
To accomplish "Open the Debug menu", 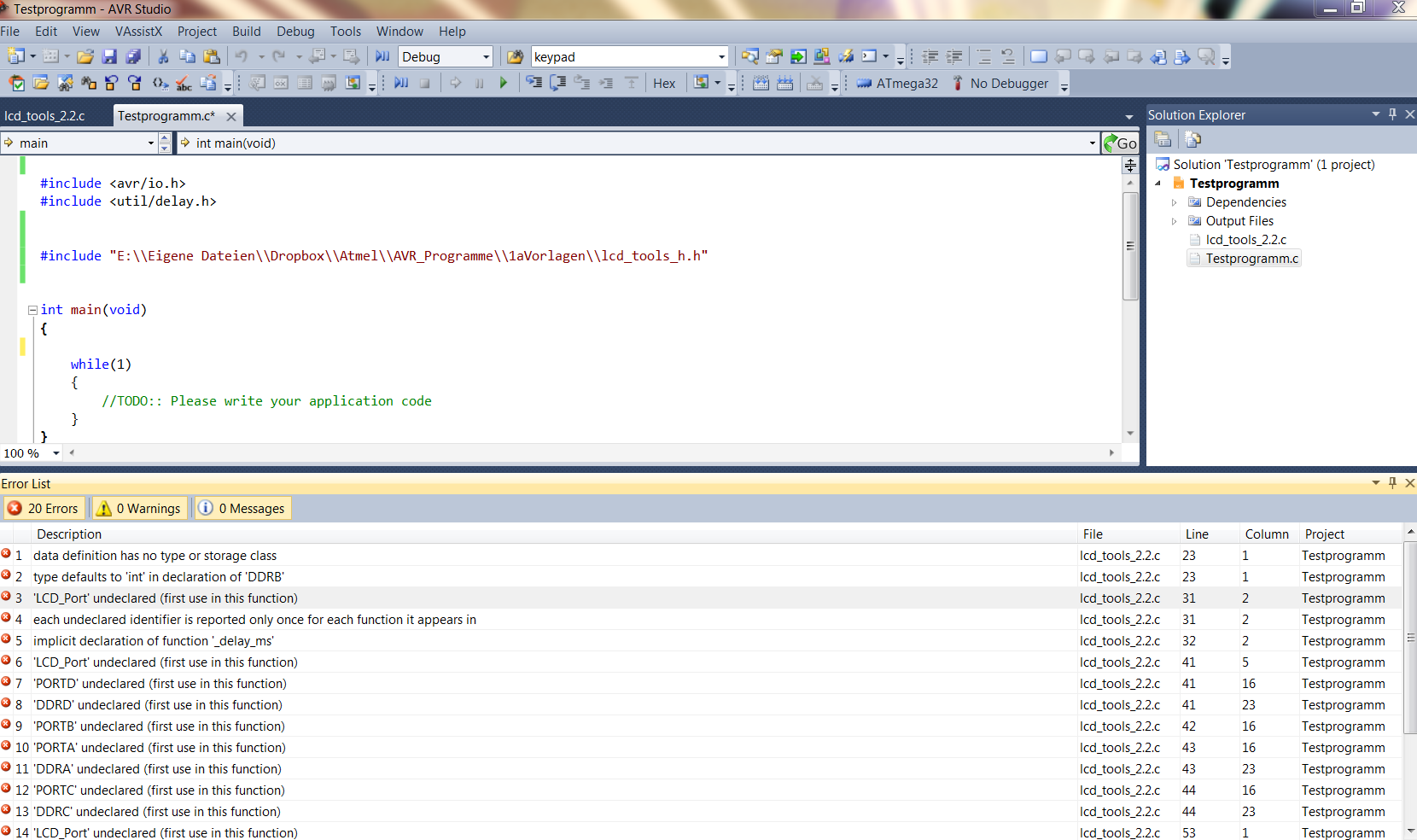I will coord(295,31).
